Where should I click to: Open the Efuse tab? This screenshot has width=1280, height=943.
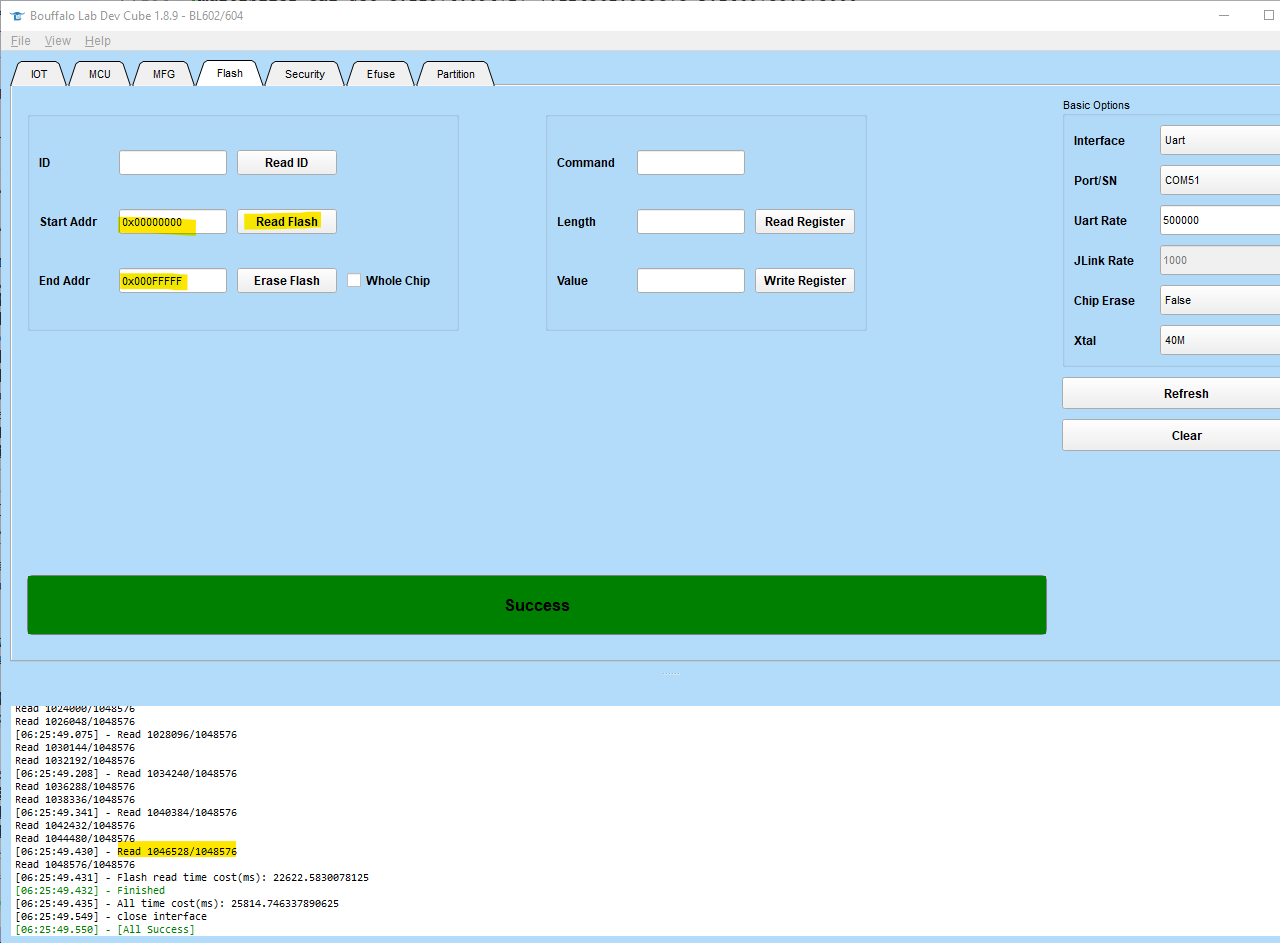click(x=381, y=74)
